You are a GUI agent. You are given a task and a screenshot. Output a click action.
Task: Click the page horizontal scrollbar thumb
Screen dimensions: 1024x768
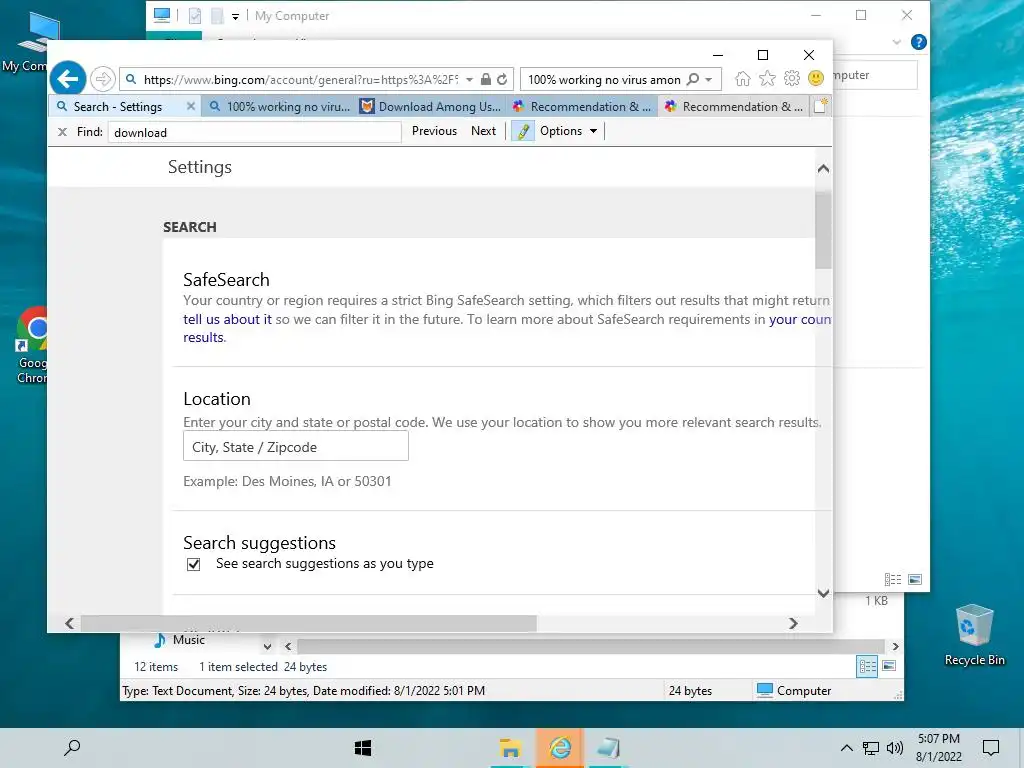308,624
